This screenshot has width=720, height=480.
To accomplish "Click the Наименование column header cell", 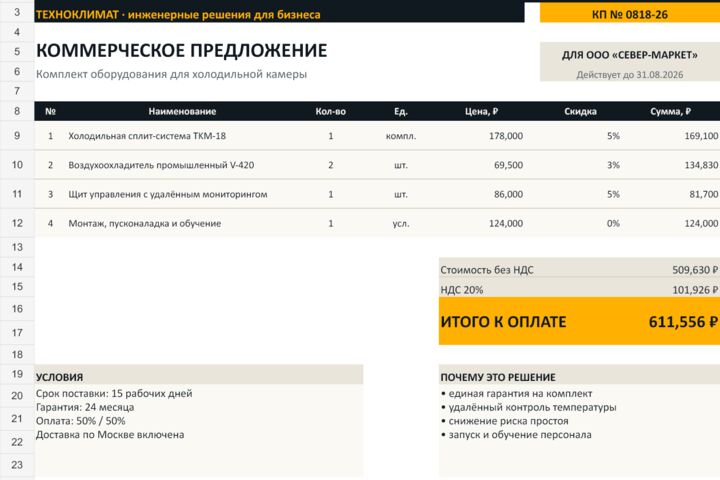I will [x=182, y=111].
